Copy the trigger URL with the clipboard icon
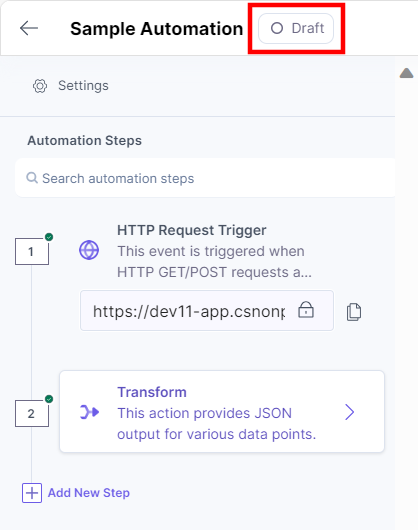This screenshot has width=418, height=530. [x=354, y=312]
